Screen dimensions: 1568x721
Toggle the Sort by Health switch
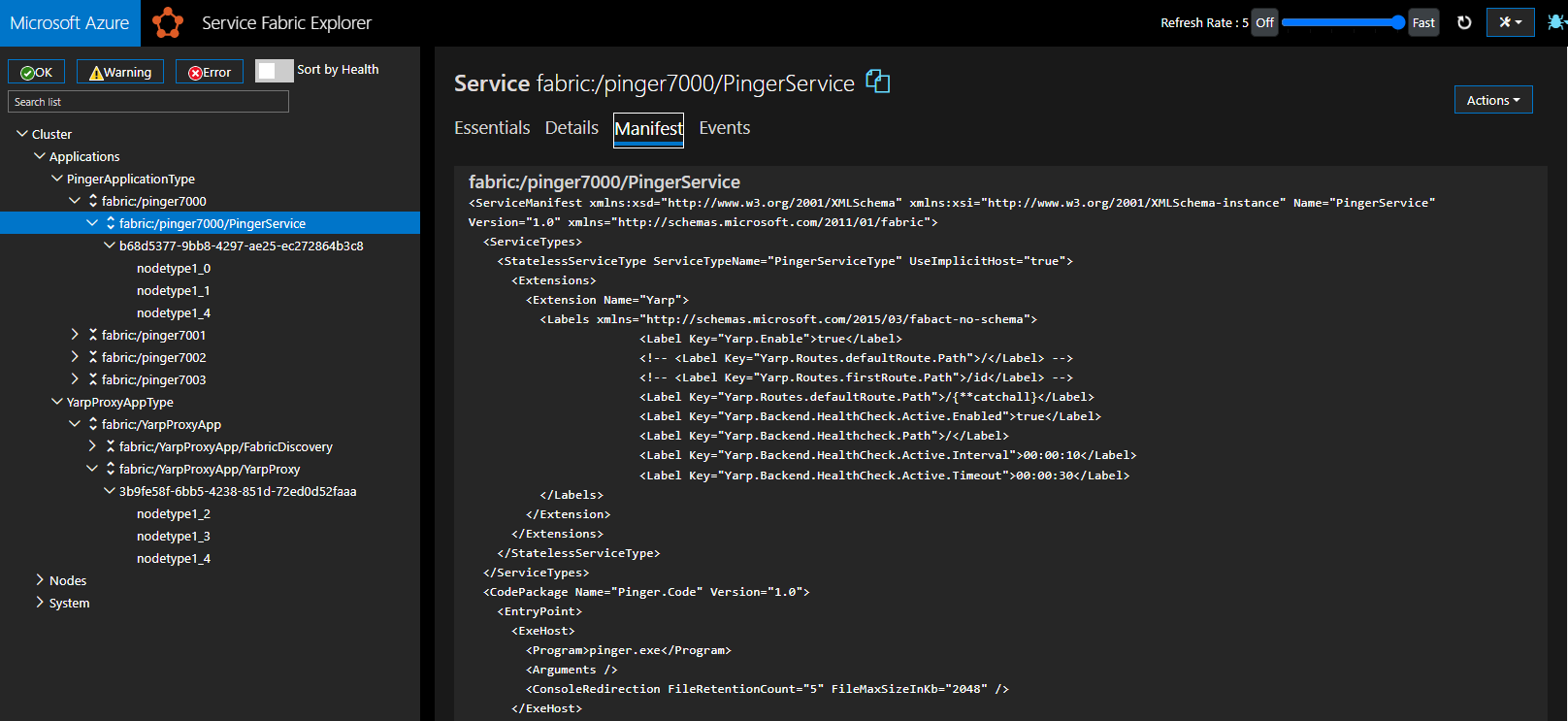point(274,71)
